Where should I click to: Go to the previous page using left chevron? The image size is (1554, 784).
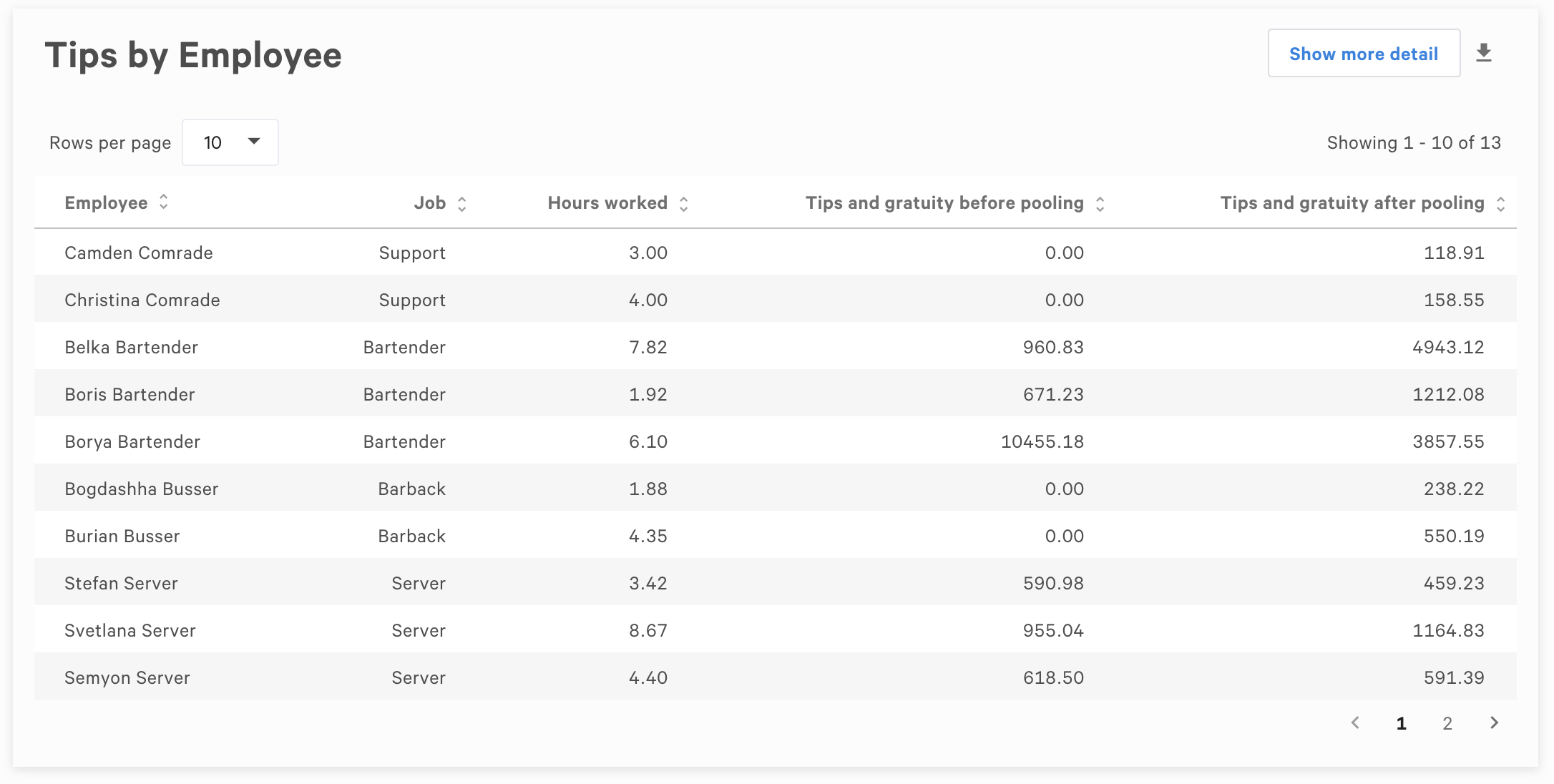1356,723
